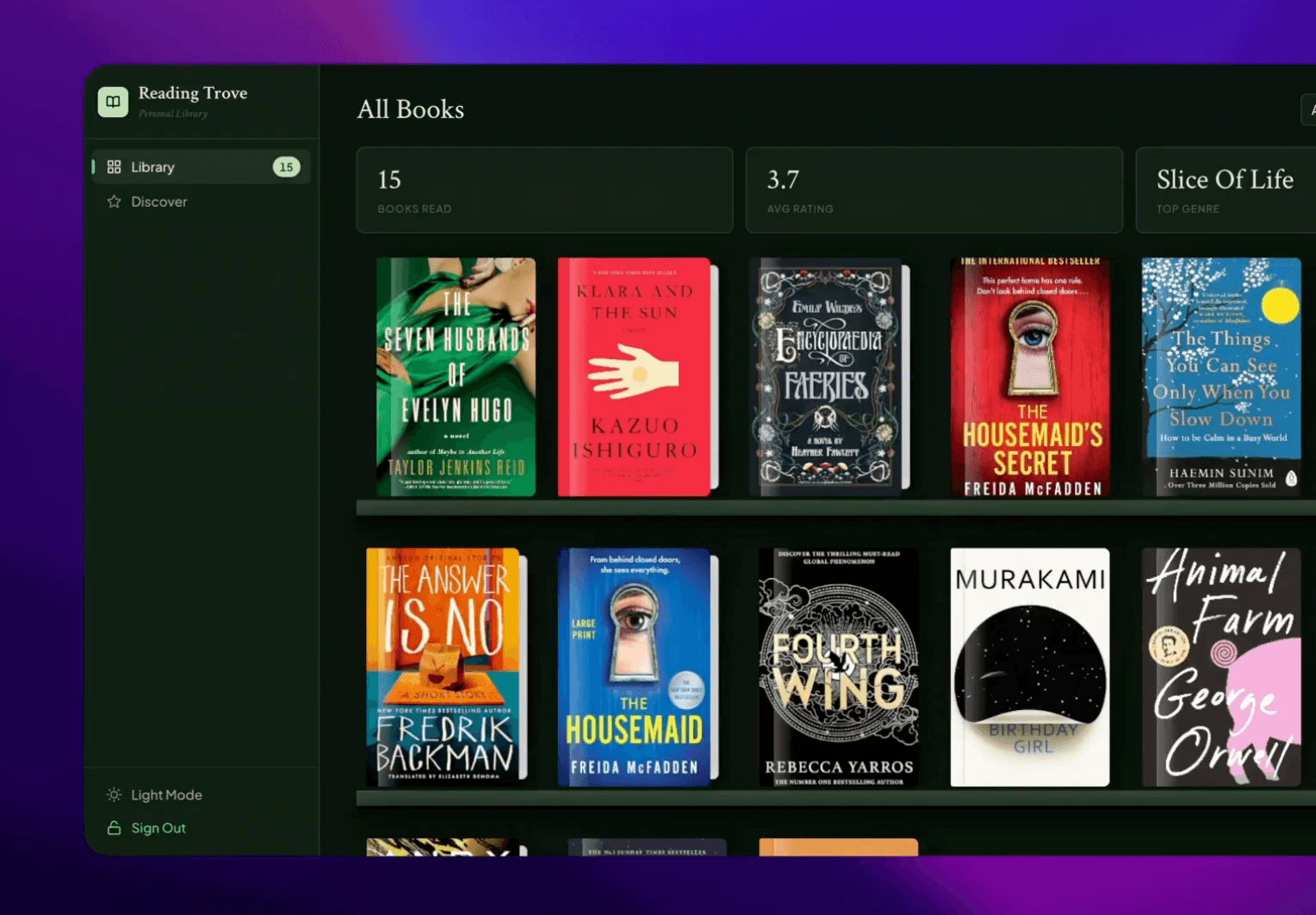This screenshot has height=915, width=1316.
Task: Open The Seven Husbands of Evelyn Hugo book
Action: 456,377
